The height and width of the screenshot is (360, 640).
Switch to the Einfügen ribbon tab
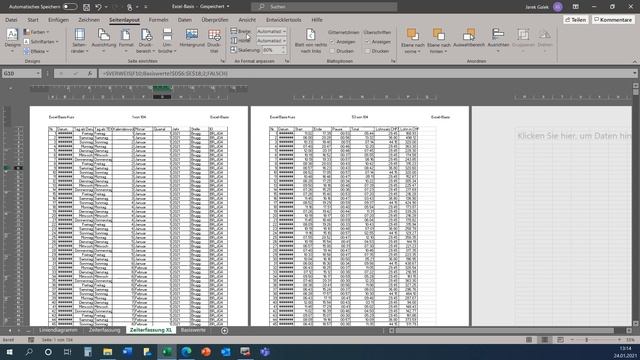pyautogui.click(x=58, y=20)
